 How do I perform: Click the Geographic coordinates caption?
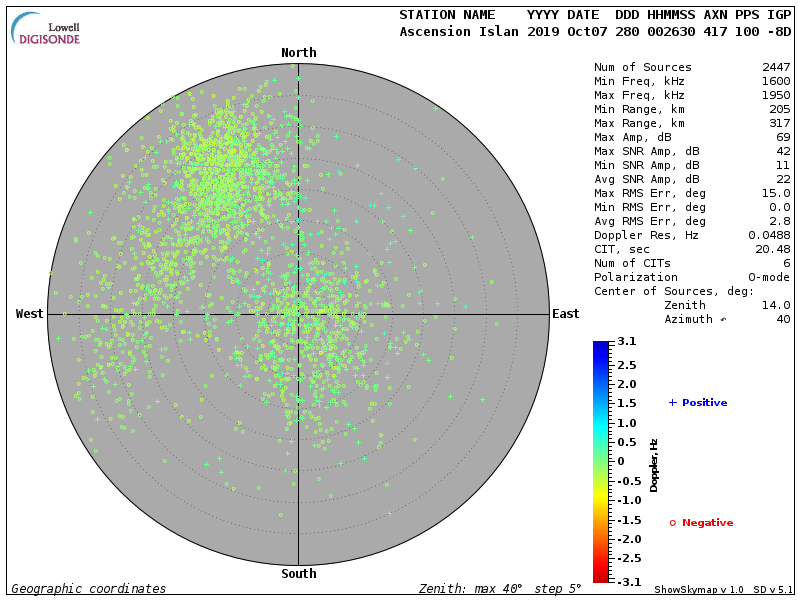pyautogui.click(x=89, y=589)
